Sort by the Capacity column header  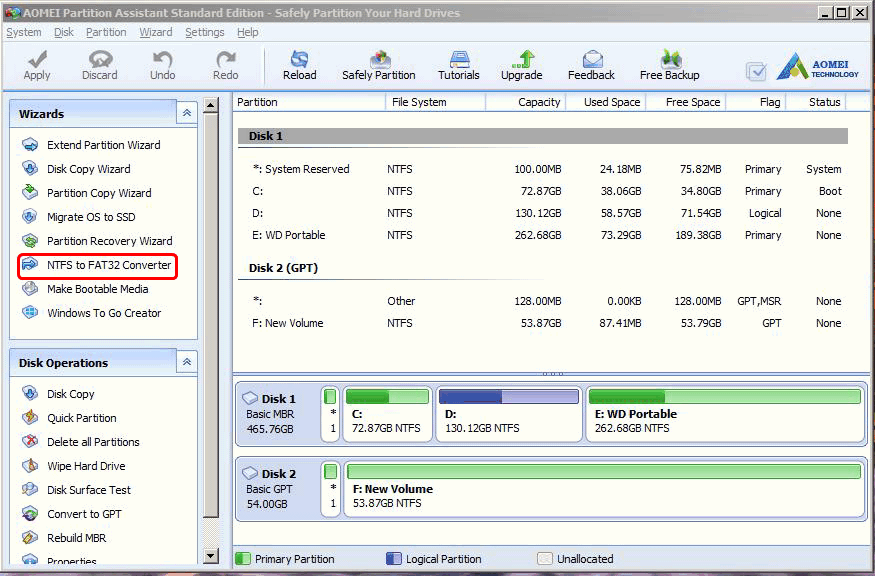[526, 102]
